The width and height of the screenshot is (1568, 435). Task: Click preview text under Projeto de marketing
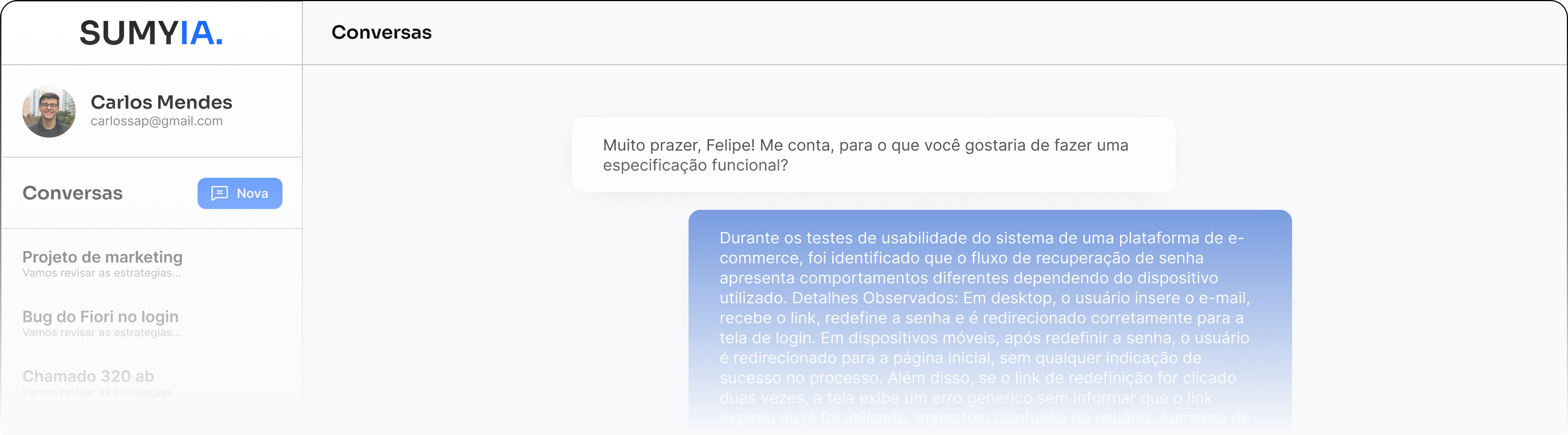click(x=102, y=273)
